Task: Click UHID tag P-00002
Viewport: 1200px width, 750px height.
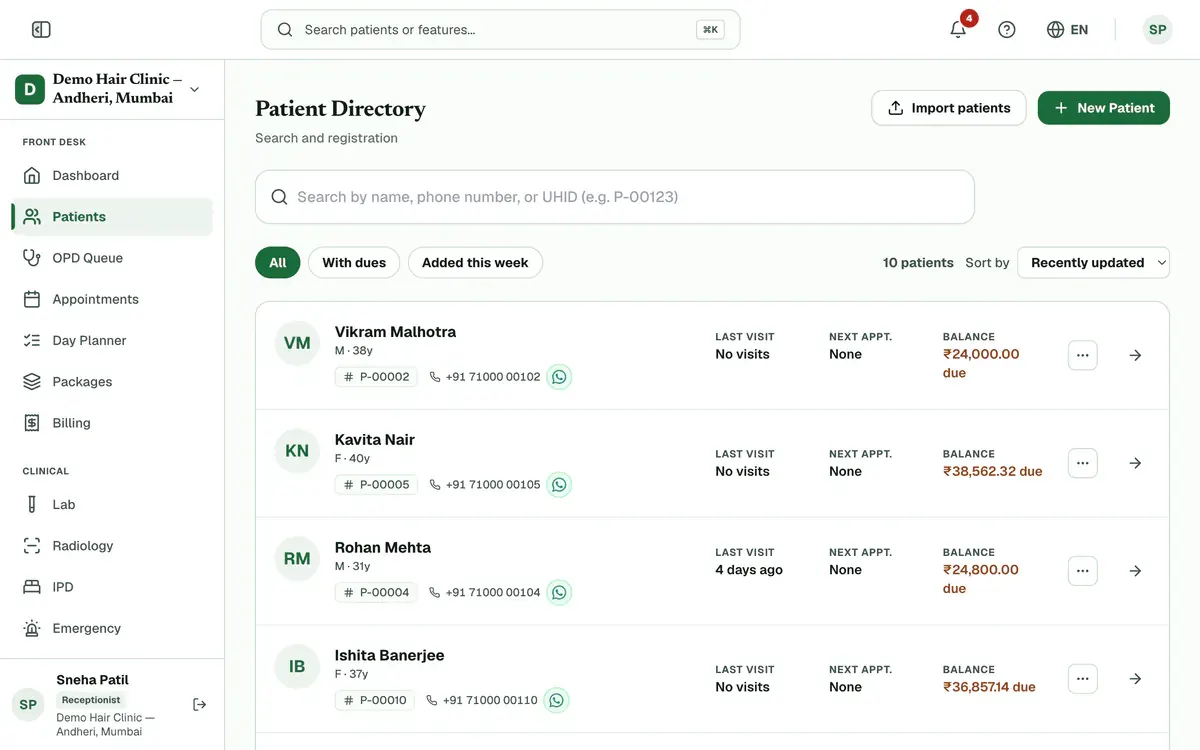Action: (x=376, y=377)
